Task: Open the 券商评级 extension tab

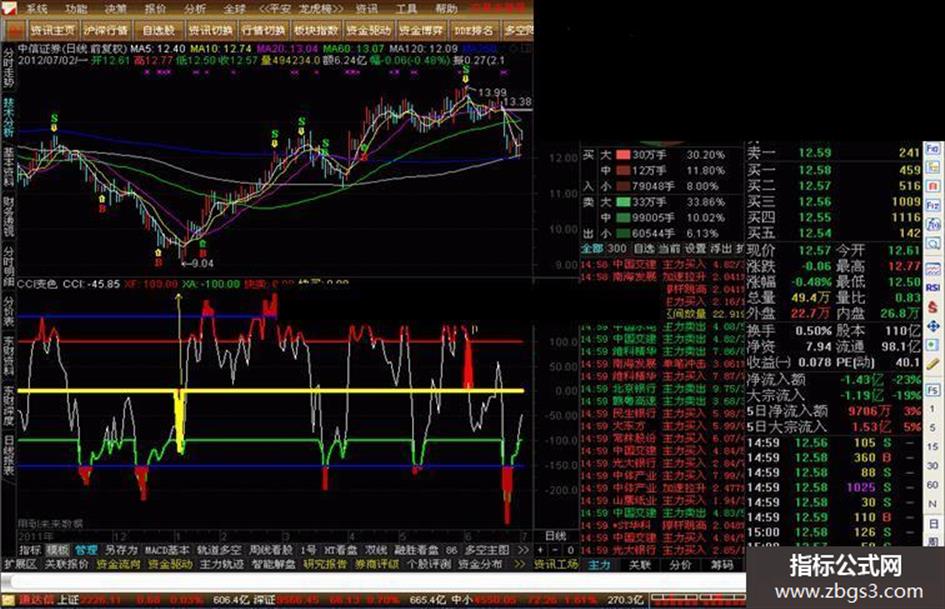Action: pos(377,564)
